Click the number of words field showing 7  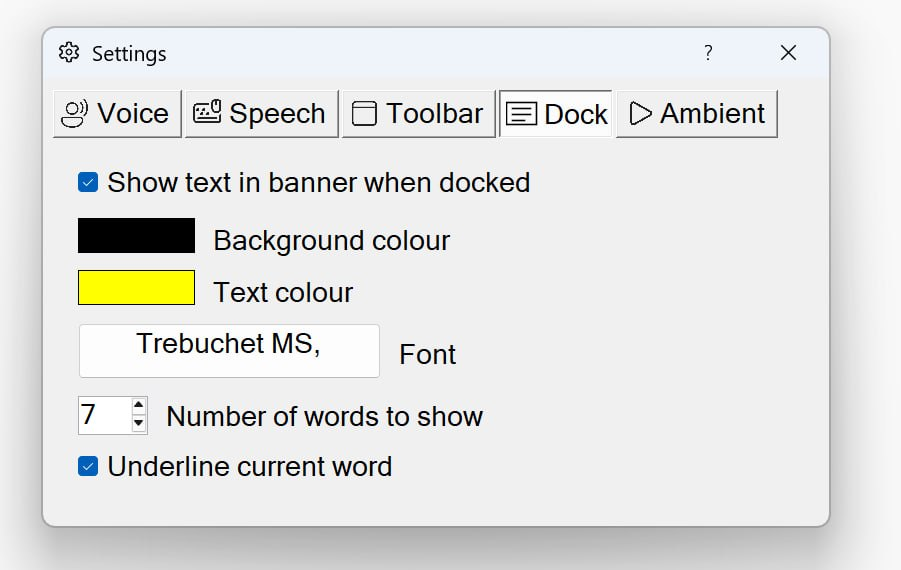pos(105,415)
